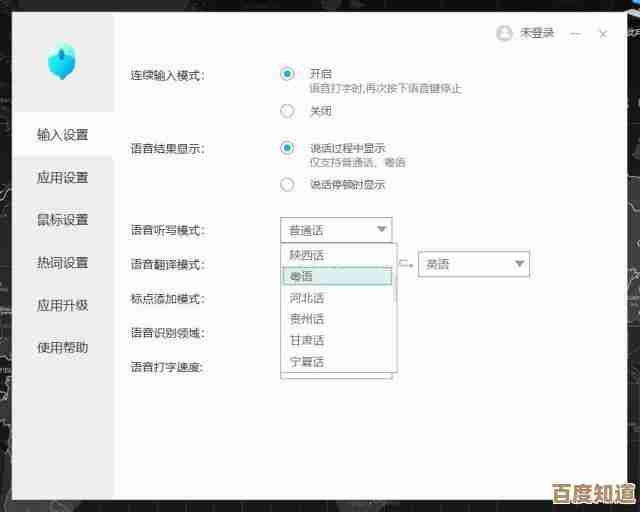The width and height of the screenshot is (640, 512).
Task: Click the swap arrow icon before 英语 dropdown
Action: (406, 264)
